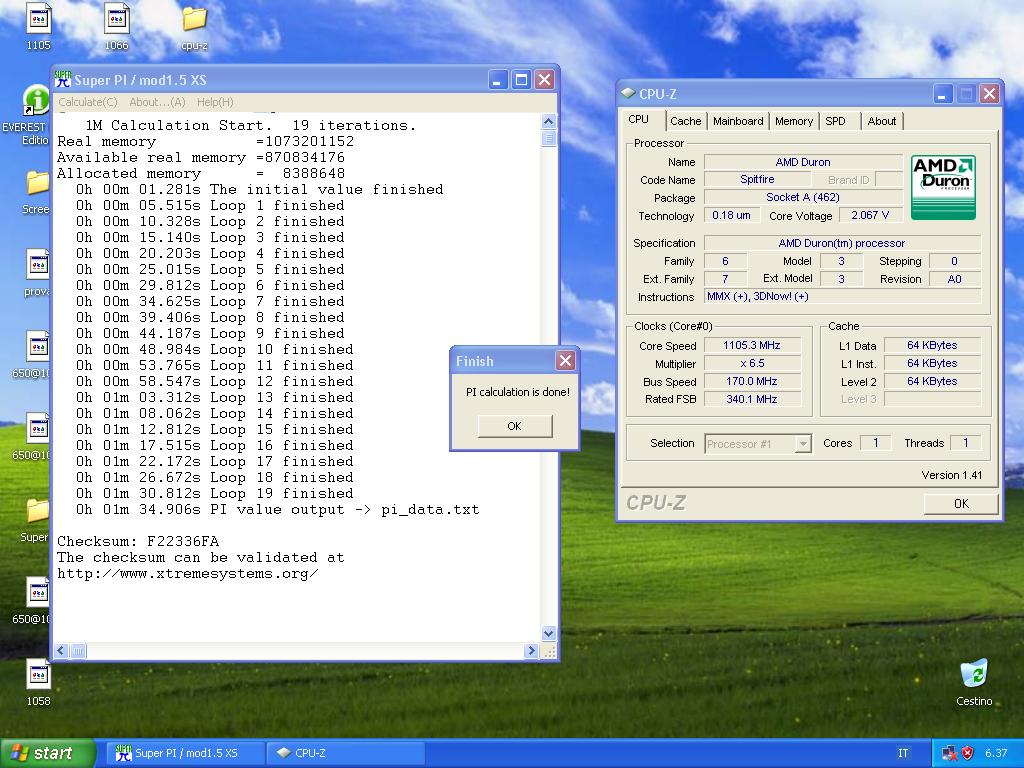Click the http://www.xtremesystems.org/ text
1024x768 pixels.
pyautogui.click(x=187, y=573)
